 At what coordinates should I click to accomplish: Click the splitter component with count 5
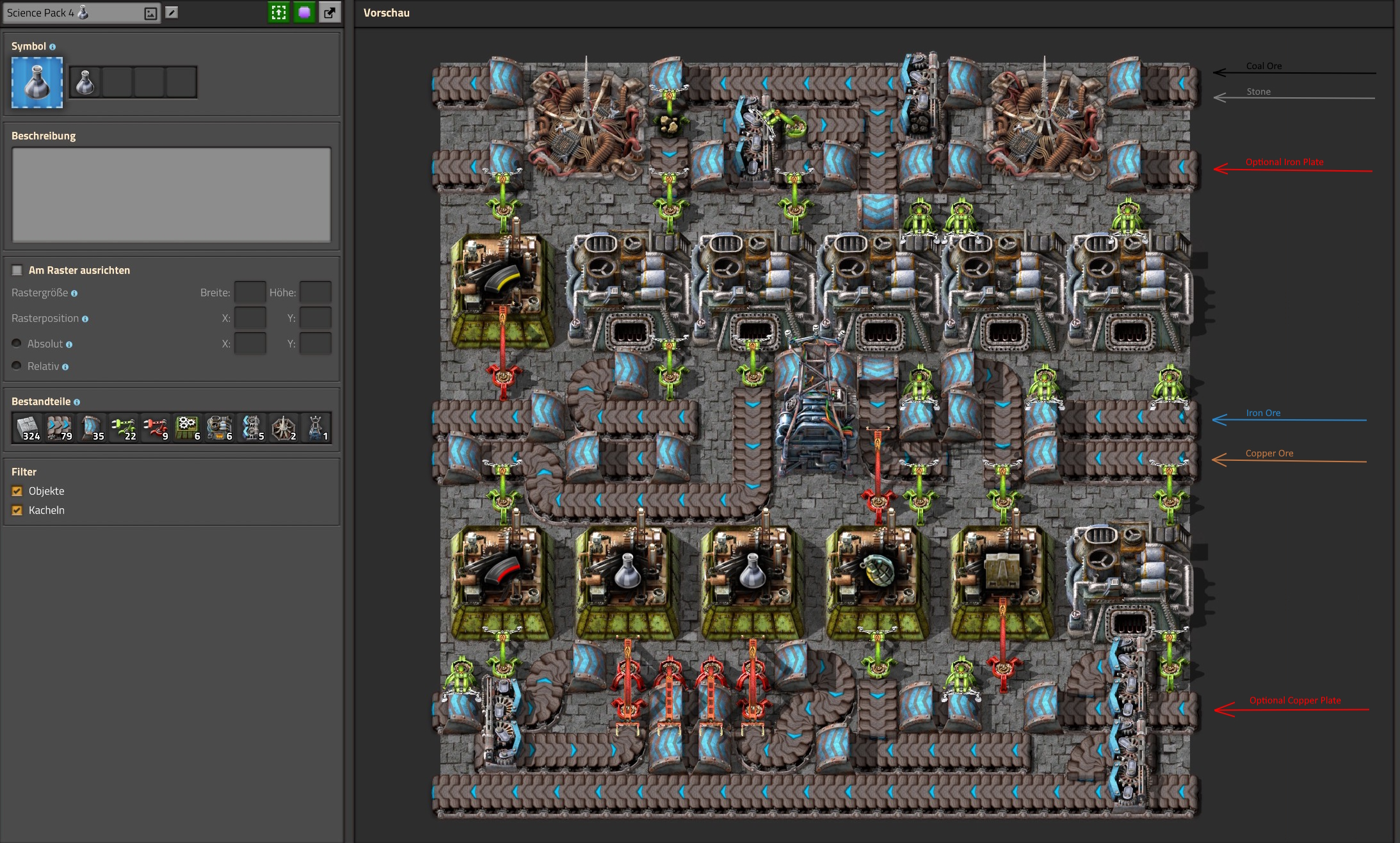pyautogui.click(x=252, y=428)
